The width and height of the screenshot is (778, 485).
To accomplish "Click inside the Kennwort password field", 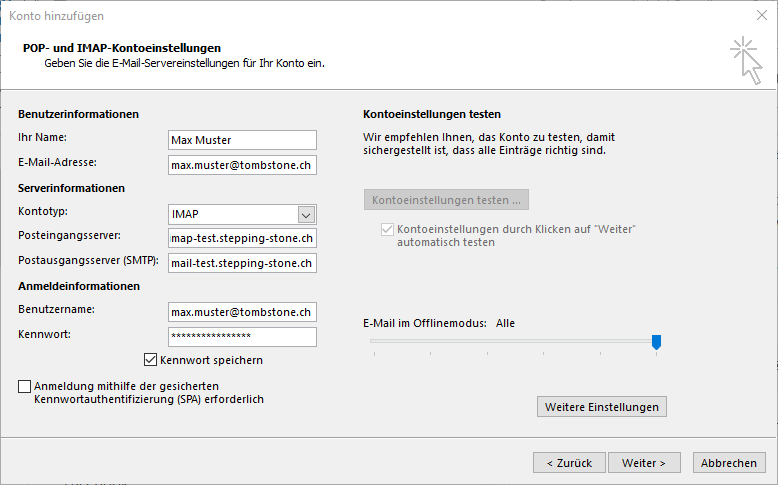I will [x=242, y=336].
